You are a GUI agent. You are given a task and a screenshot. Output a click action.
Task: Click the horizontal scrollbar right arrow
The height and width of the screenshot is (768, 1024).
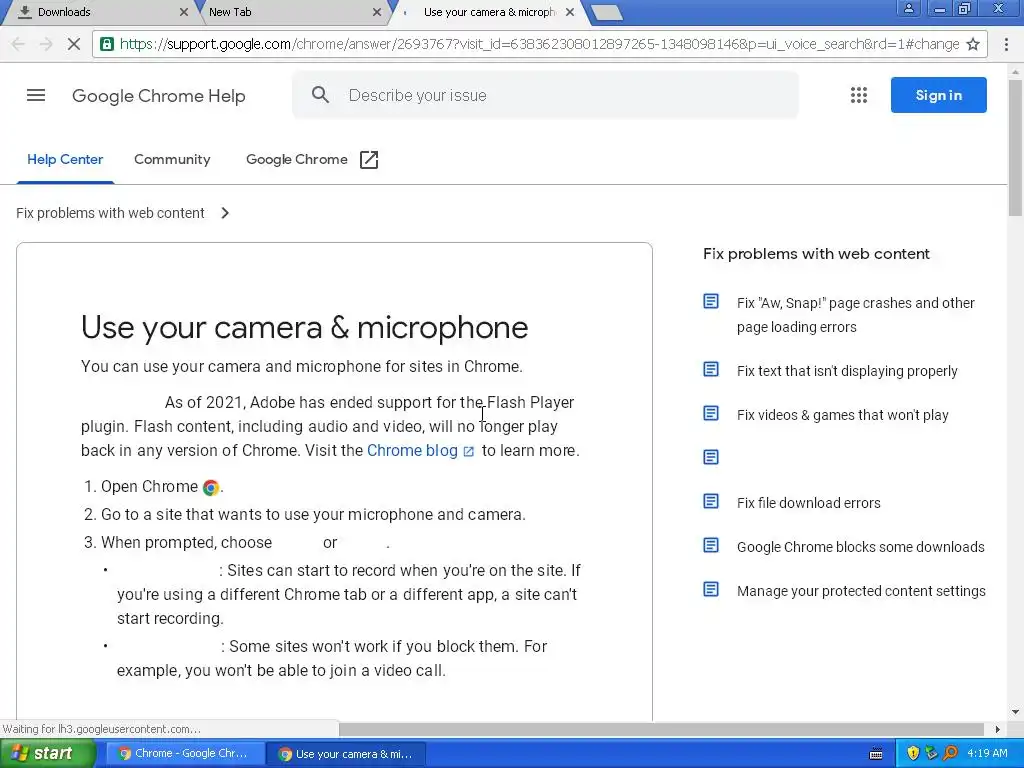pyautogui.click(x=997, y=729)
